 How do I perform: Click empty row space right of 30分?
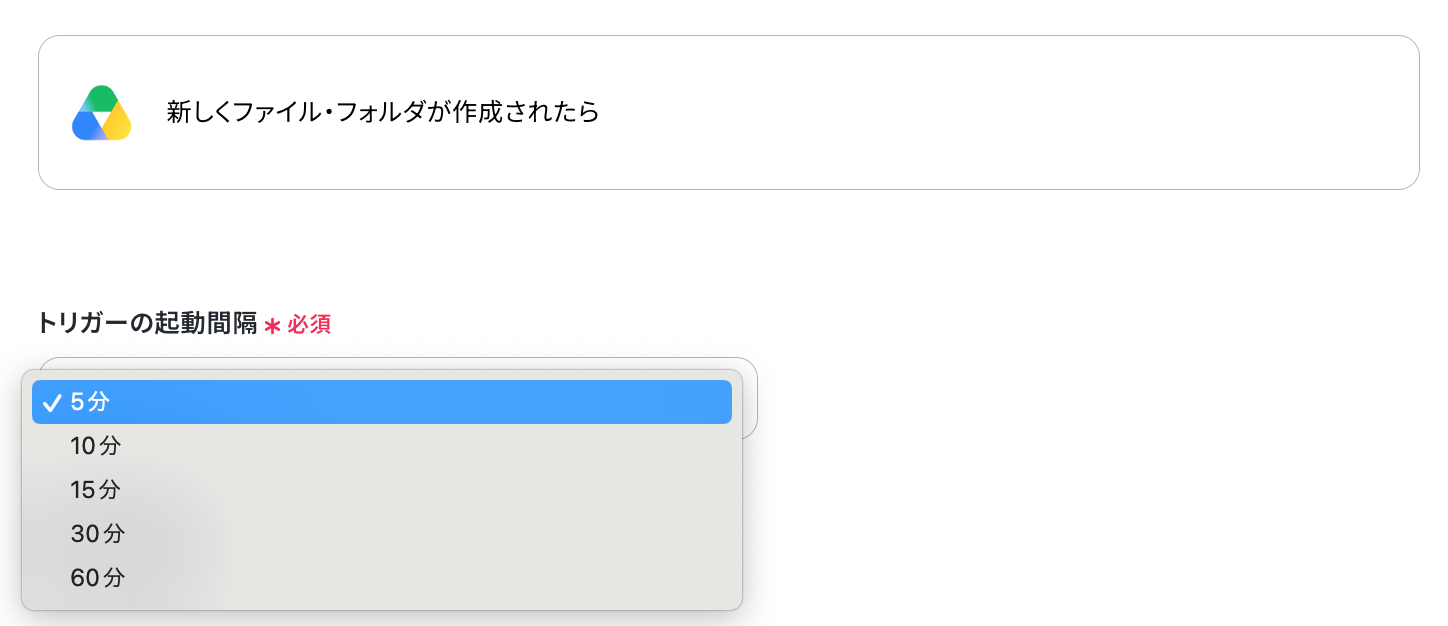click(x=430, y=534)
